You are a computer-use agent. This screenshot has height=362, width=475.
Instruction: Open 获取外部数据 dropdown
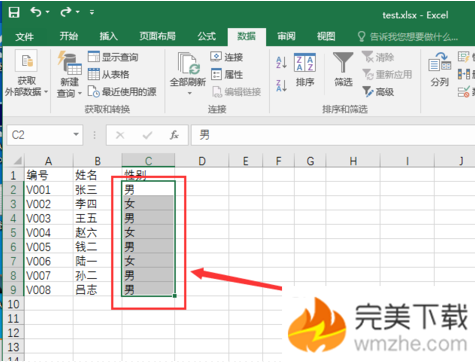pos(26,73)
